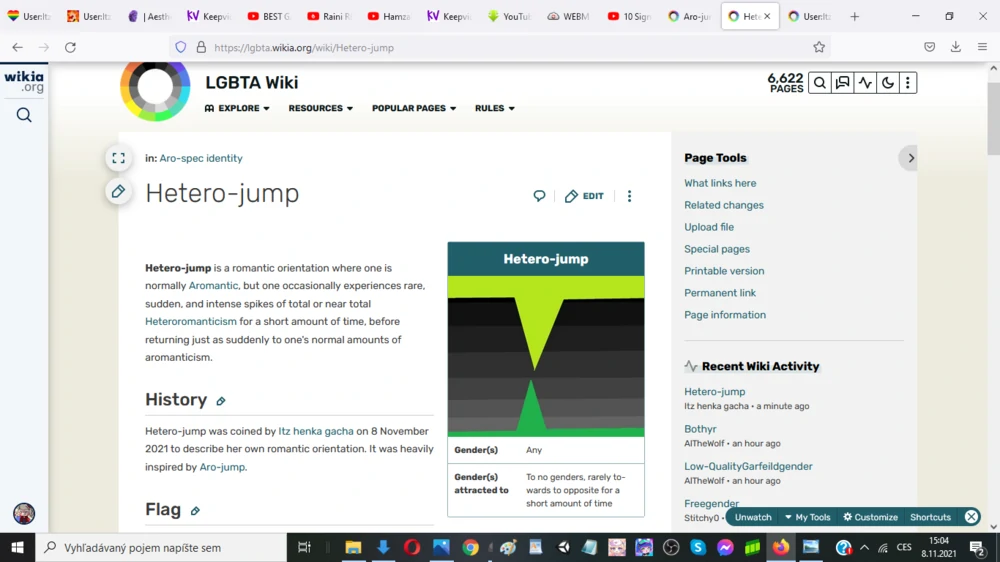The image size is (1000, 562).
Task: Edit the Flag section pencil icon
Action: pyautogui.click(x=195, y=511)
